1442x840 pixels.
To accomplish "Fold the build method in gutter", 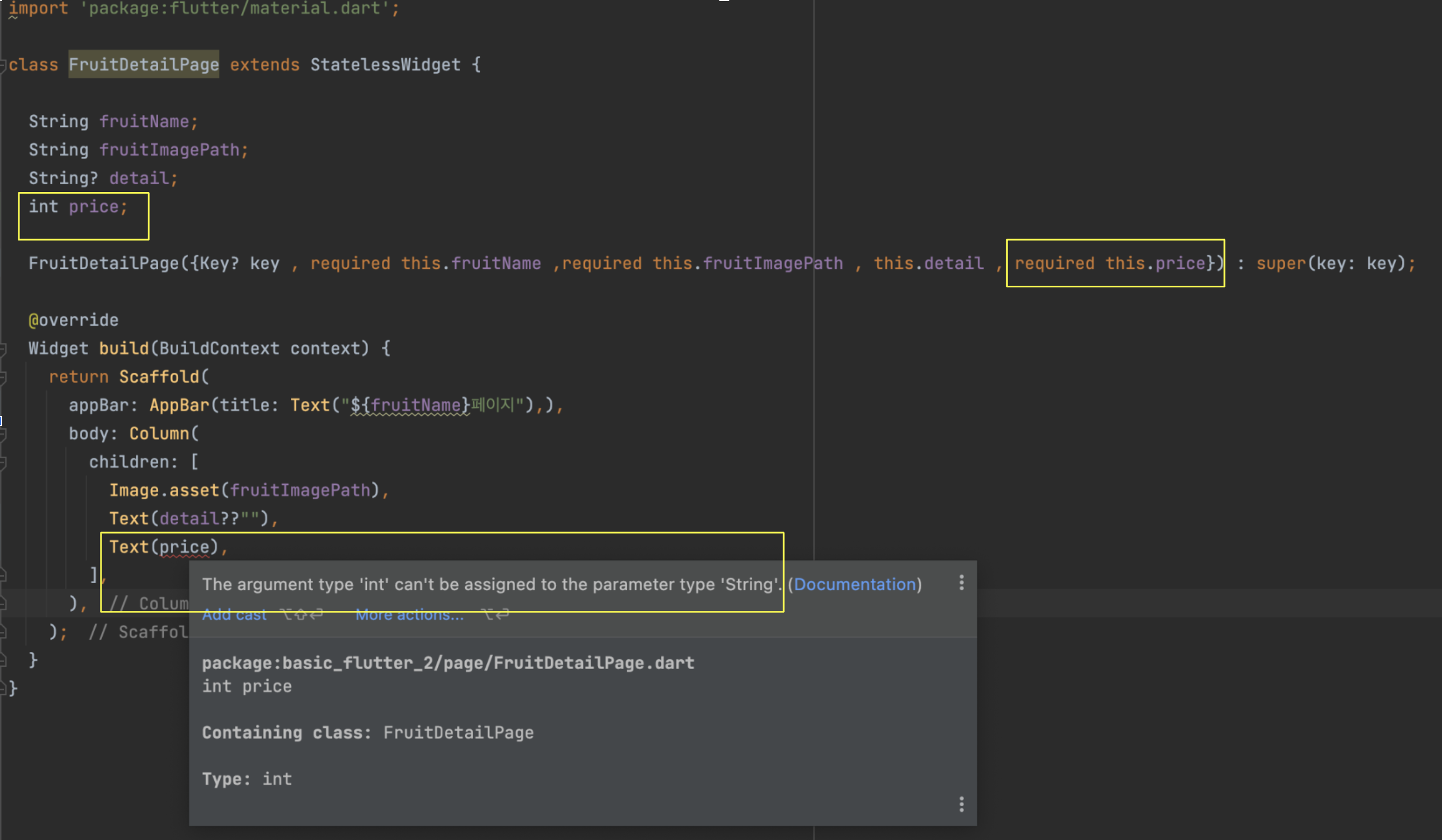I will pos(3,349).
